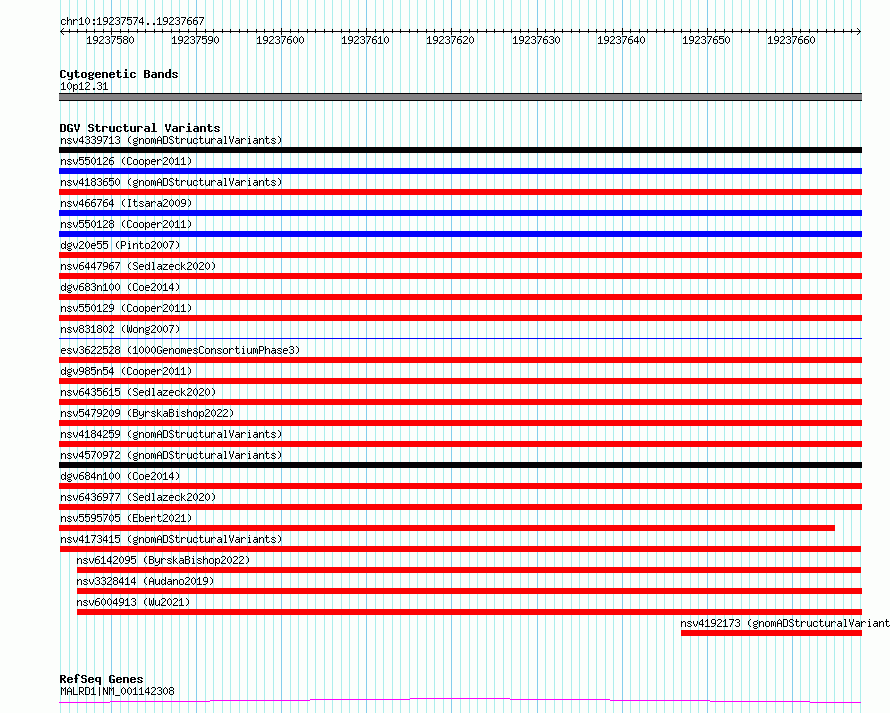Select nsv550129 (Cooper2011) label

[126, 308]
